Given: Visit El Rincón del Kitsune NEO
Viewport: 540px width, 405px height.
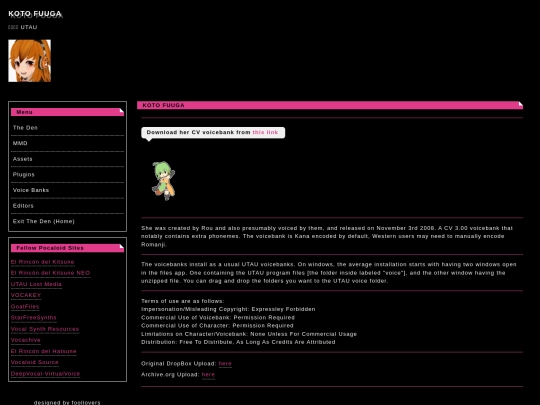Looking at the screenshot, I should [50, 273].
